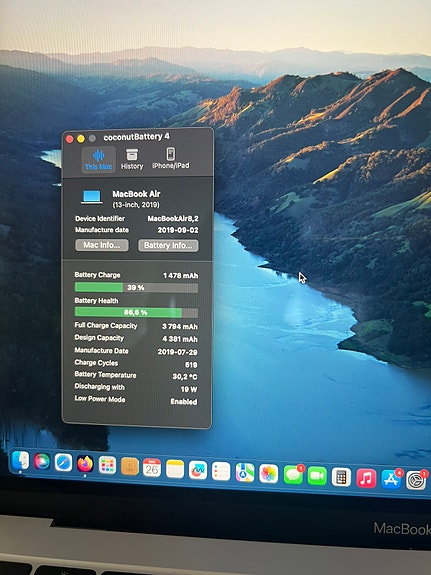Viewport: 431px width, 575px height.
Task: Open the Maps app in dock
Action: pyautogui.click(x=245, y=472)
